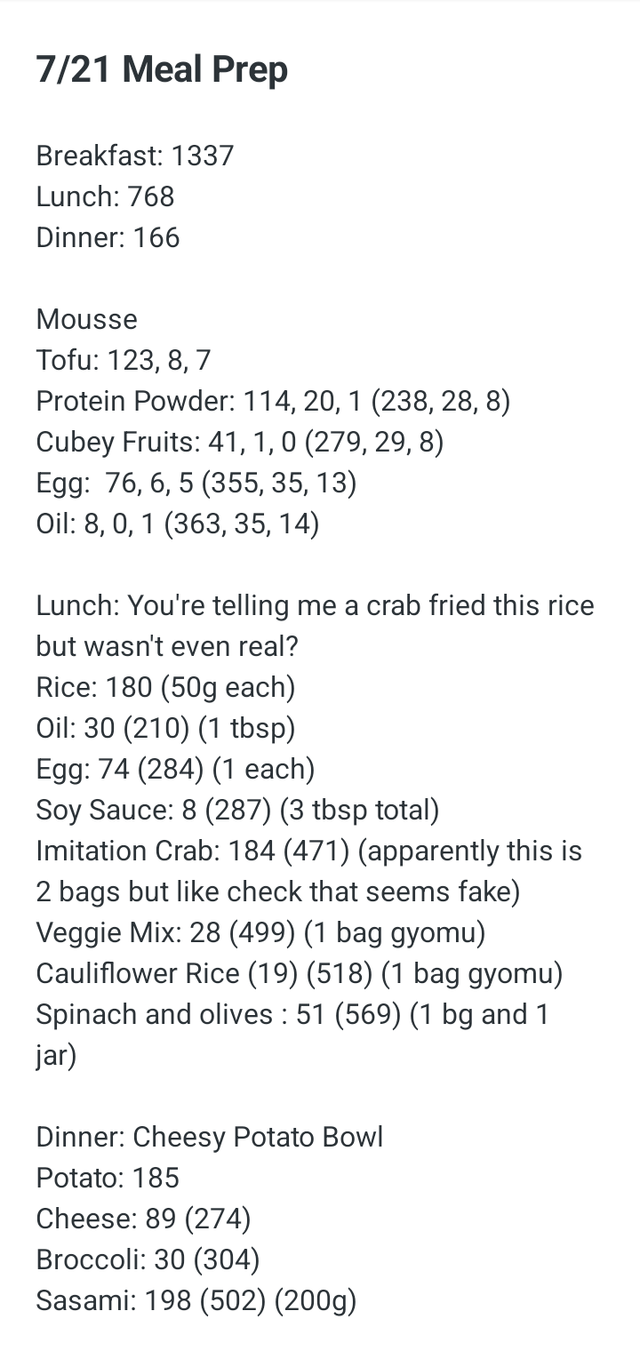The height and width of the screenshot is (1351, 640).
Task: Tap the "Dinner: 166" line
Action: pos(108,238)
